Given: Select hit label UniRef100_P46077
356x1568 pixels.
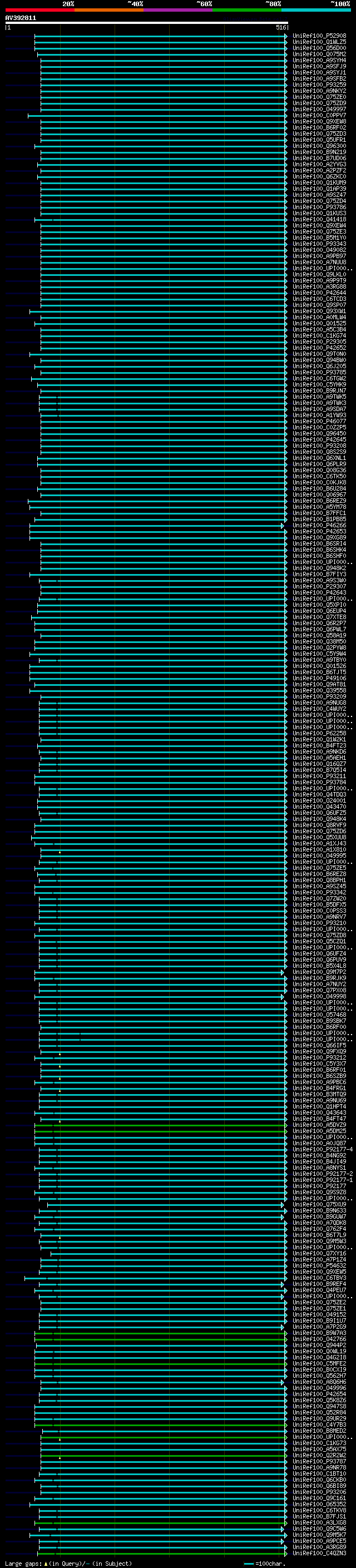Looking at the screenshot, I should [x=319, y=421].
